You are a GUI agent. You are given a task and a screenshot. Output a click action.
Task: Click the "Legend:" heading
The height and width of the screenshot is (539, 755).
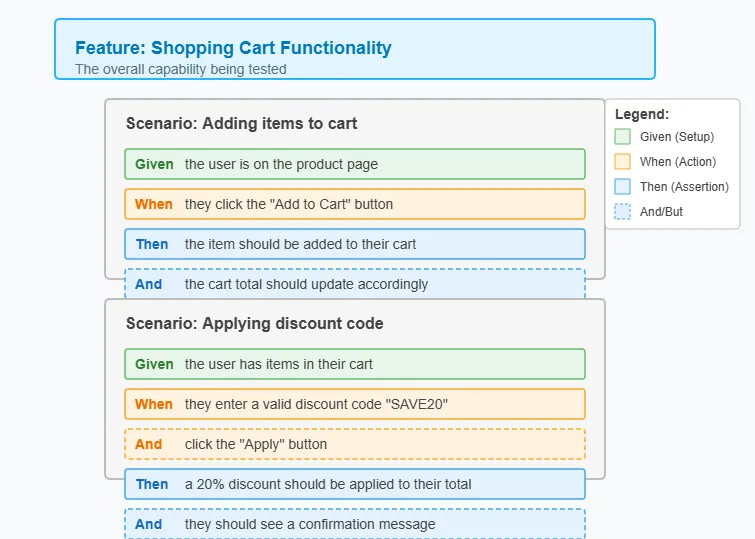coord(642,114)
